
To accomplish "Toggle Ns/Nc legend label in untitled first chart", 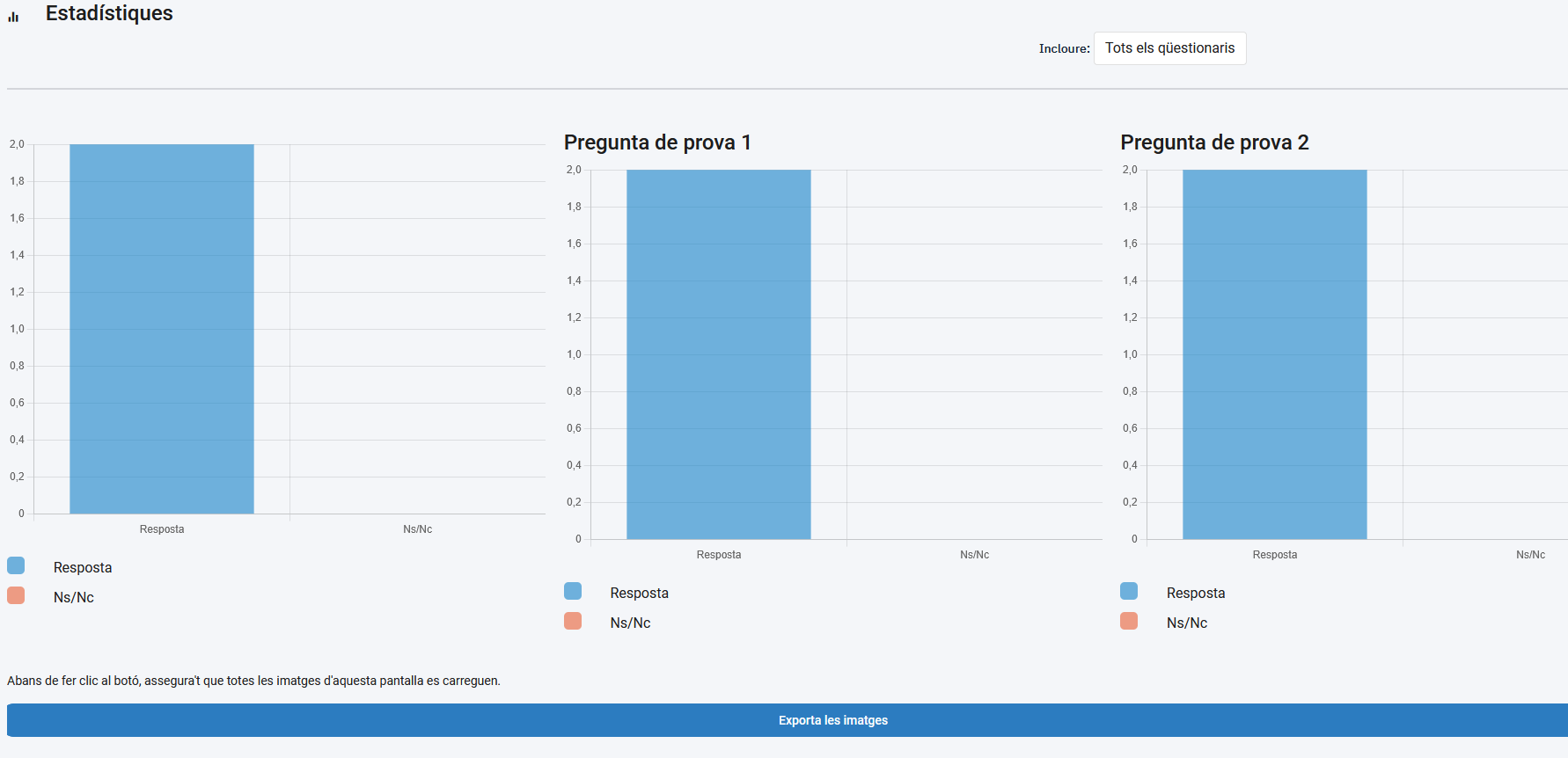I will [x=74, y=598].
